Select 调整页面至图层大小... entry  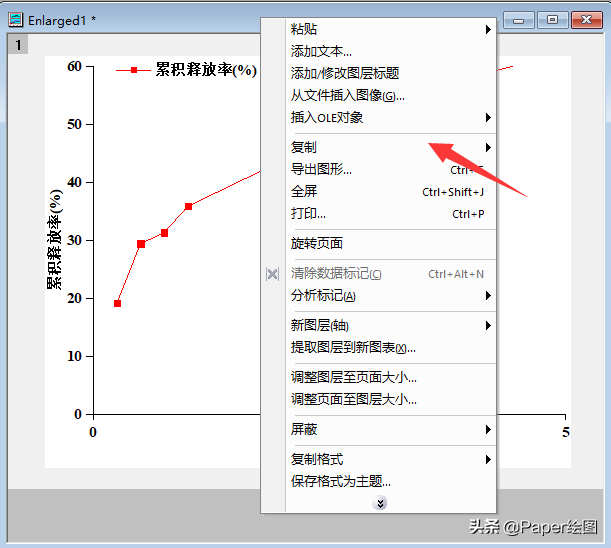(x=390, y=400)
